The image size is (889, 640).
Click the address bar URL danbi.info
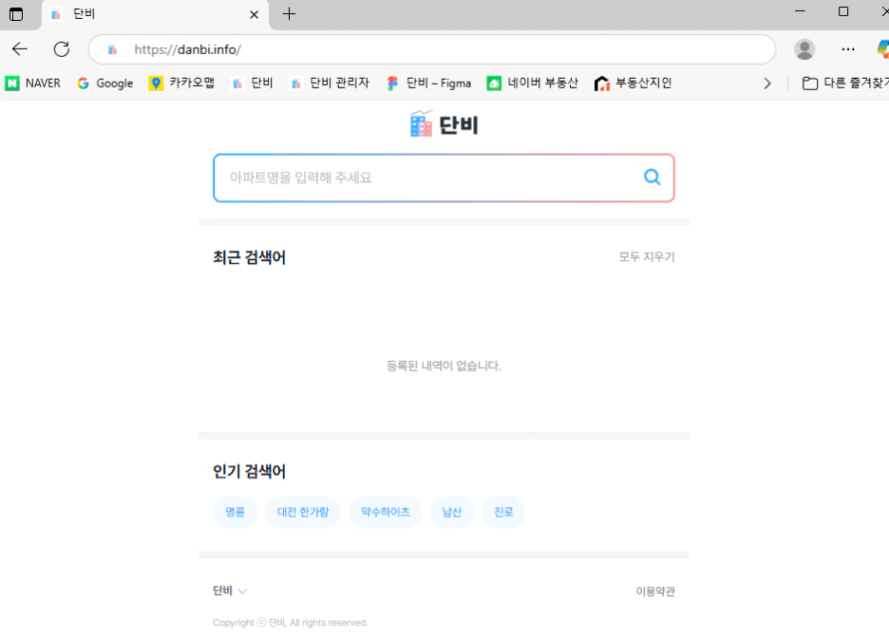point(188,50)
